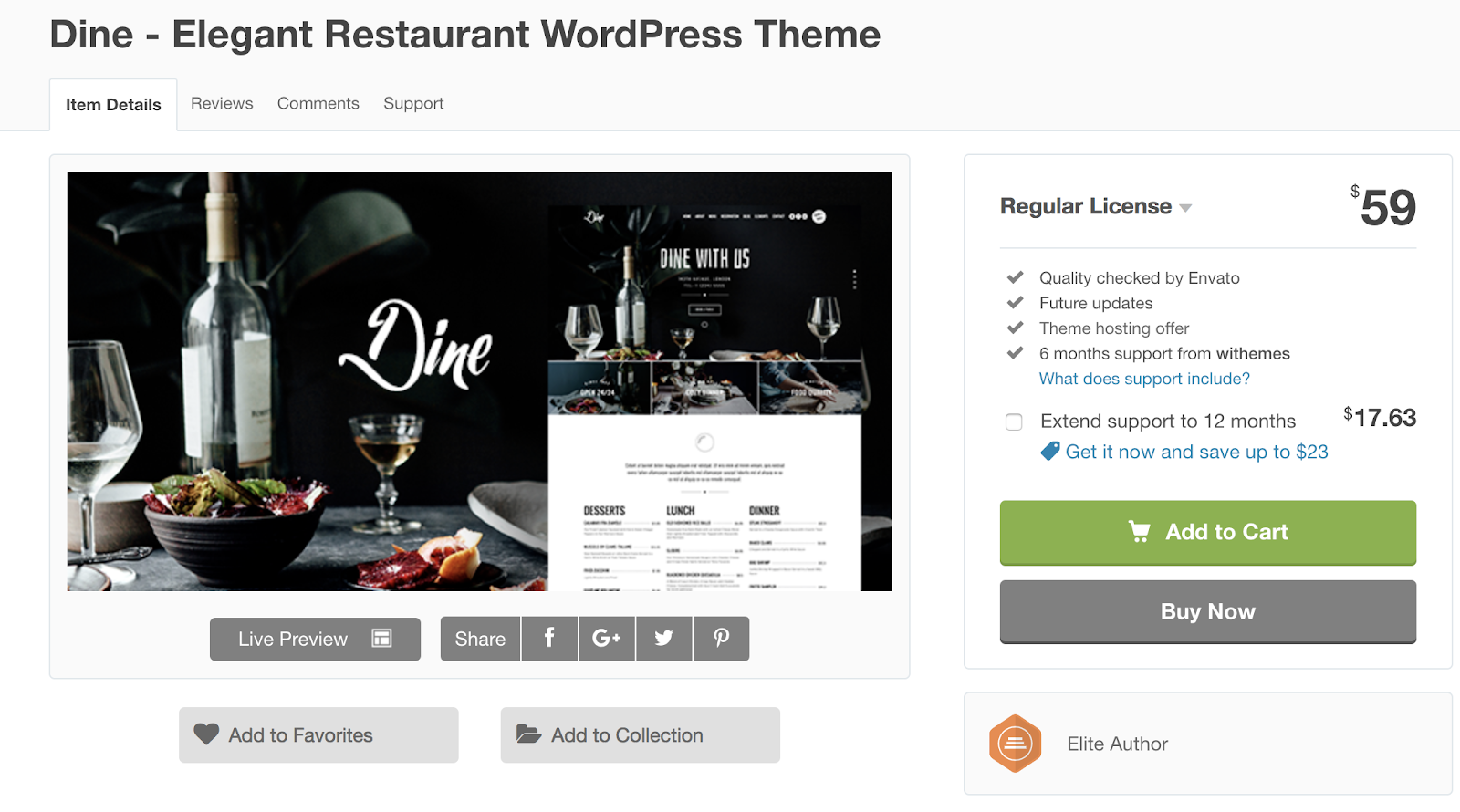Share via Google Plus icon

(x=607, y=639)
